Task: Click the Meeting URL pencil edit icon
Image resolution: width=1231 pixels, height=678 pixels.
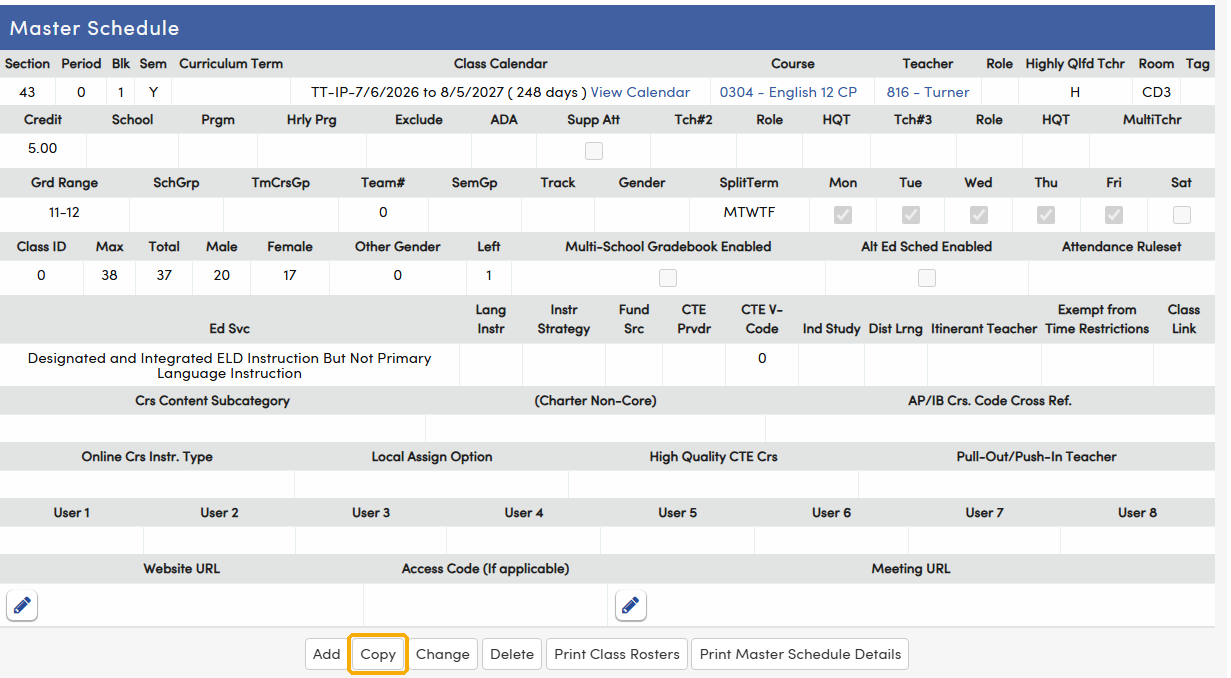Action: click(x=630, y=605)
